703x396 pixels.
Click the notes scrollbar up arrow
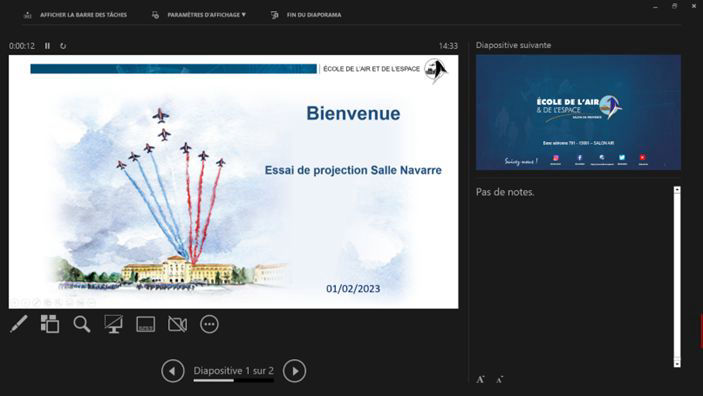(x=677, y=190)
